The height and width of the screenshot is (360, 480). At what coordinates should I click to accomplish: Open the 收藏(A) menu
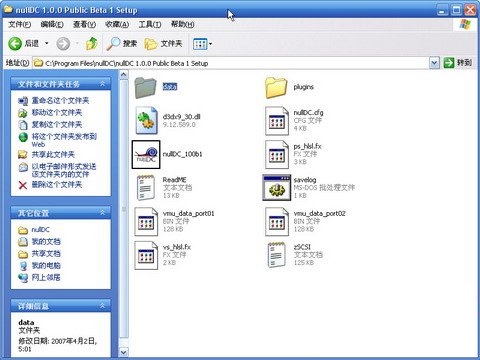[x=117, y=24]
